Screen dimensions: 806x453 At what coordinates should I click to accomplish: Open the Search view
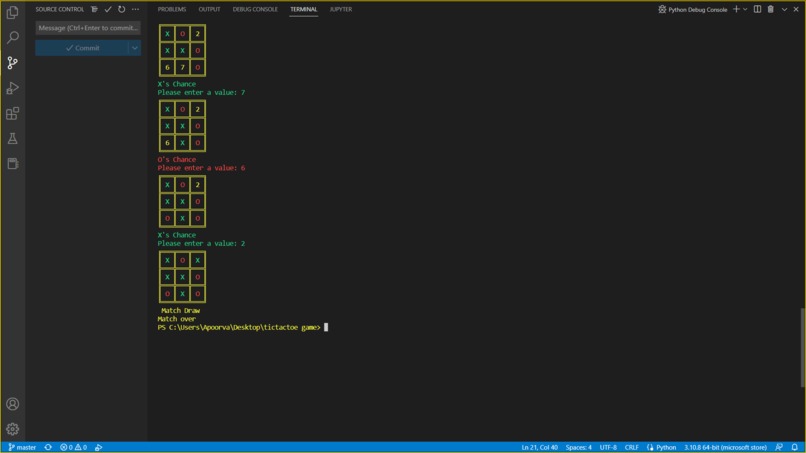[12, 37]
